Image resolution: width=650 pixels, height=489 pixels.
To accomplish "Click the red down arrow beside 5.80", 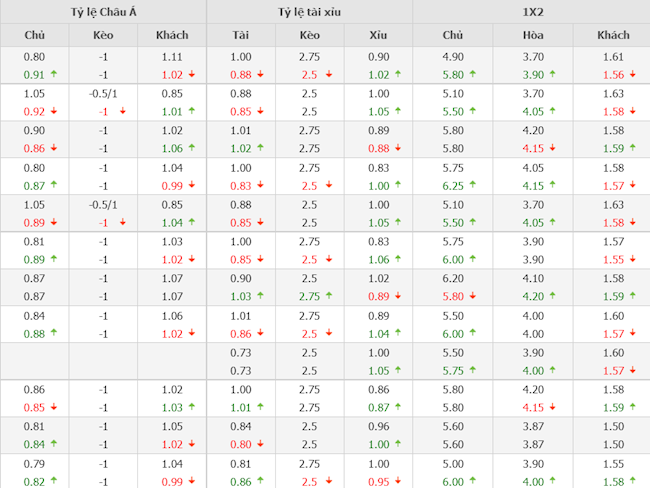I will (x=475, y=296).
